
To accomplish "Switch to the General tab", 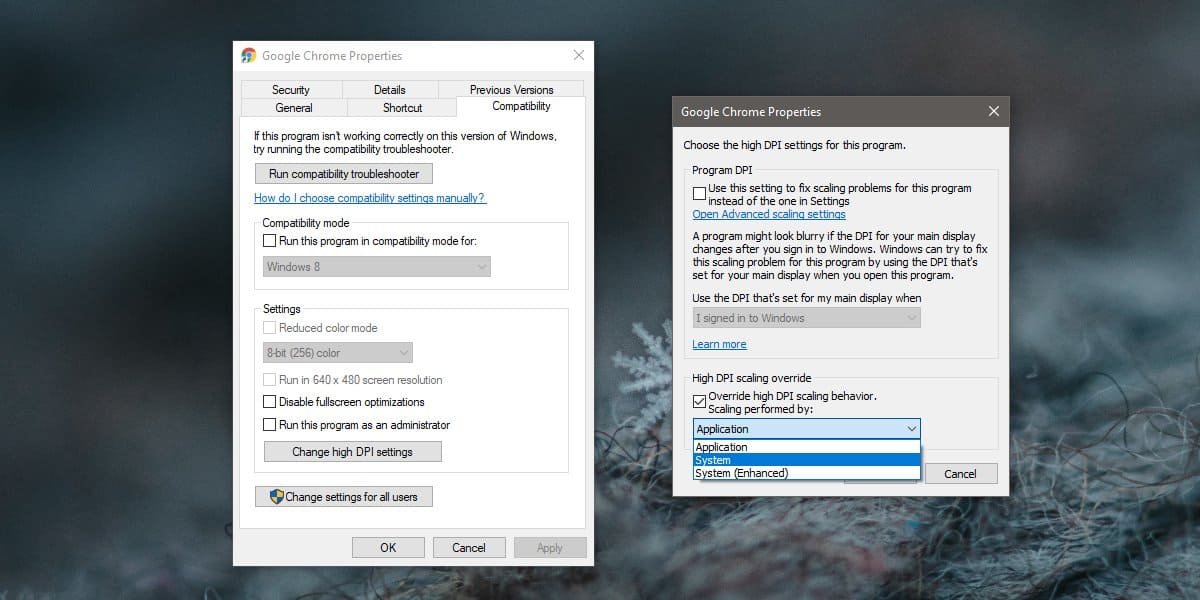I will (294, 108).
